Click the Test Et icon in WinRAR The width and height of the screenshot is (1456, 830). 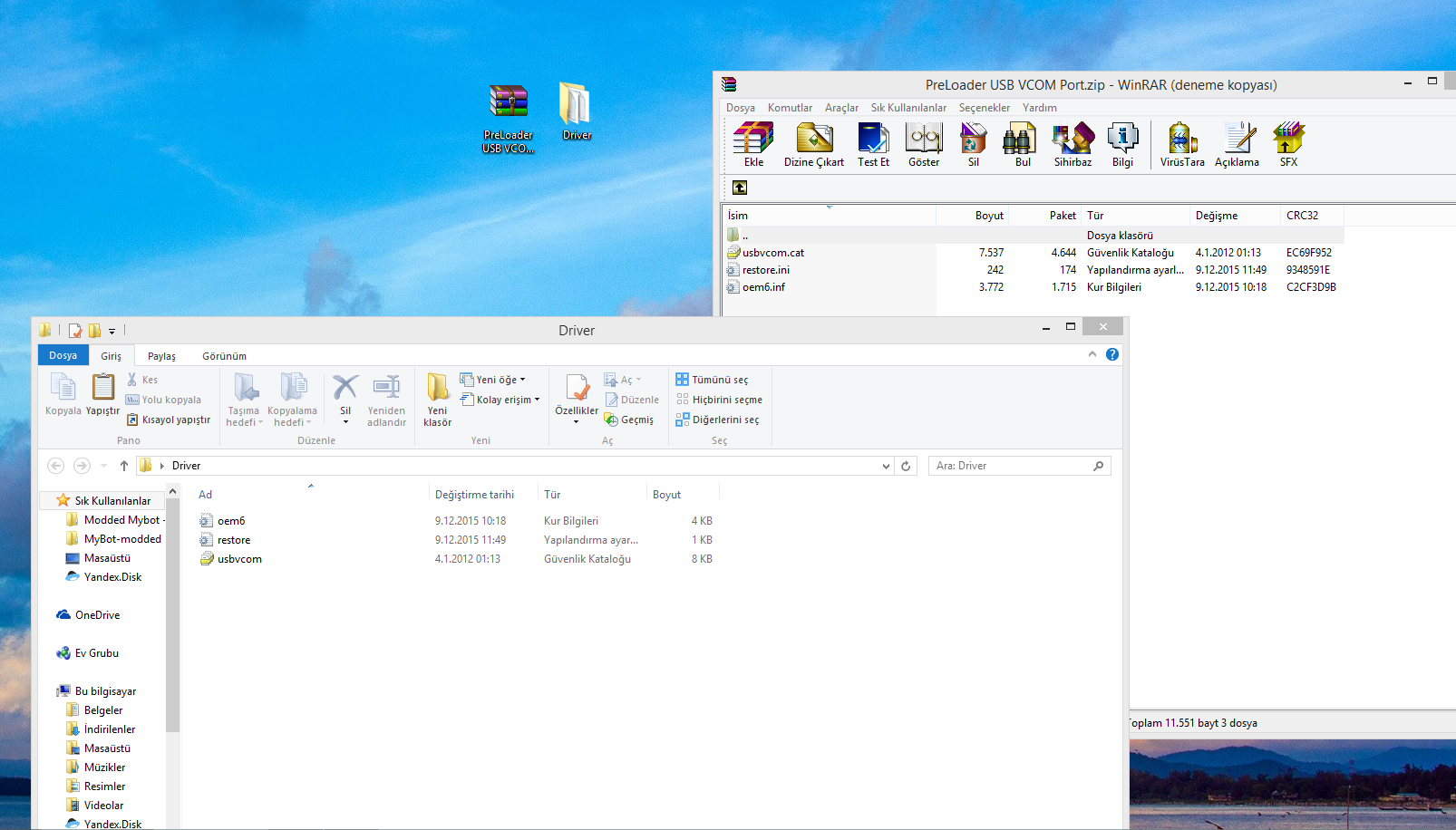tap(873, 145)
